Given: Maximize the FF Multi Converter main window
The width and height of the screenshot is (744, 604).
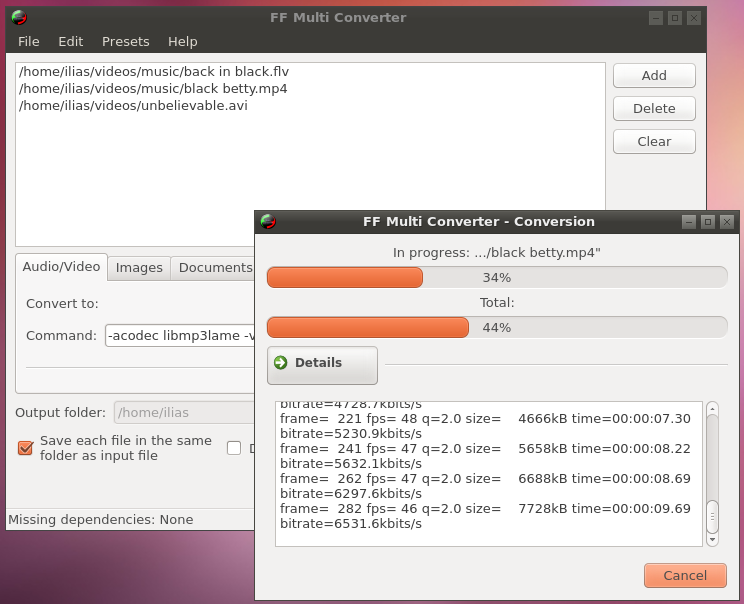Looking at the screenshot, I should click(x=675, y=18).
